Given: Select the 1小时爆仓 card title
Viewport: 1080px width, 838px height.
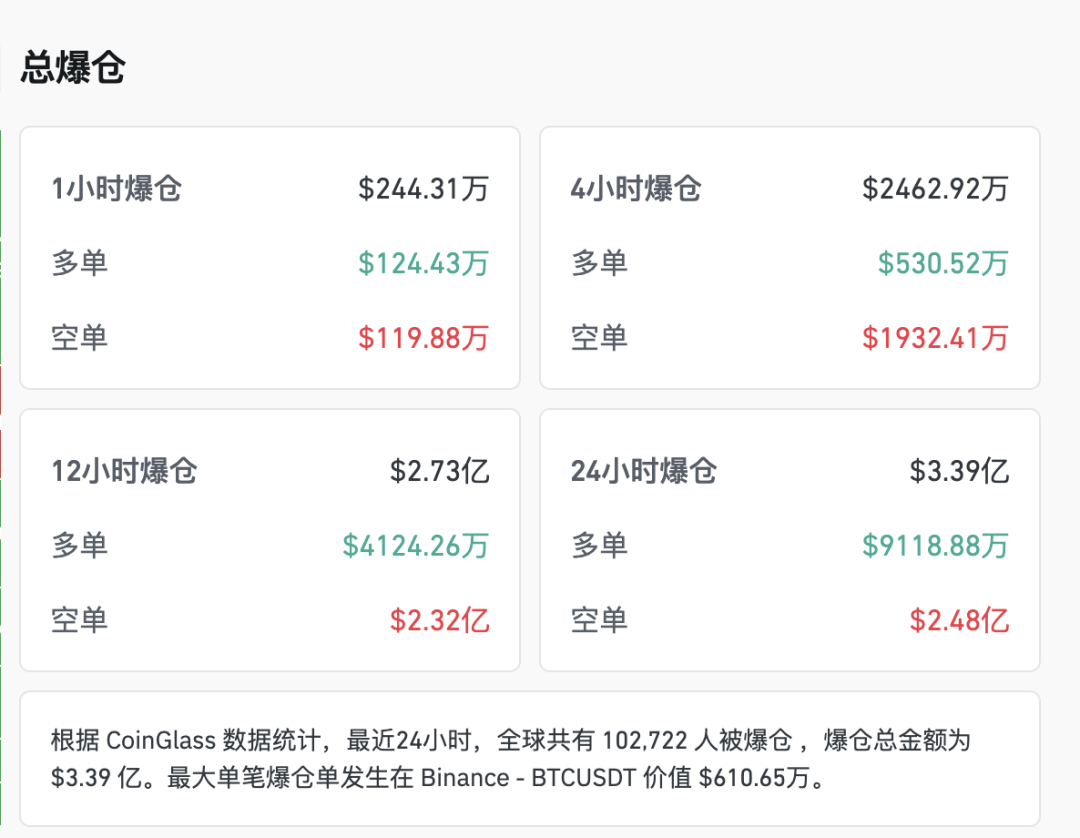Looking at the screenshot, I should (x=116, y=189).
